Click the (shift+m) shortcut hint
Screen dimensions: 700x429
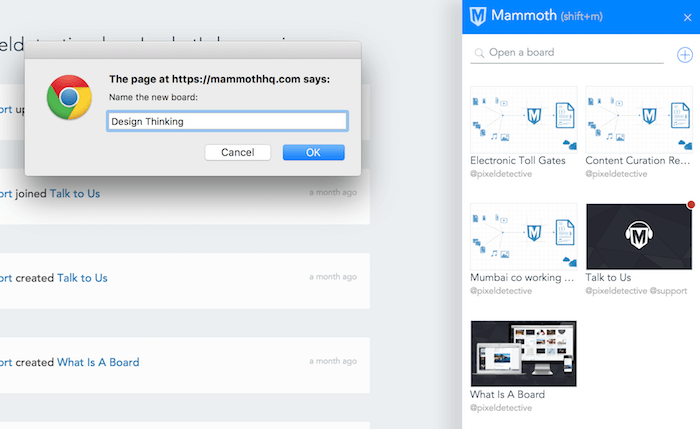tap(582, 17)
